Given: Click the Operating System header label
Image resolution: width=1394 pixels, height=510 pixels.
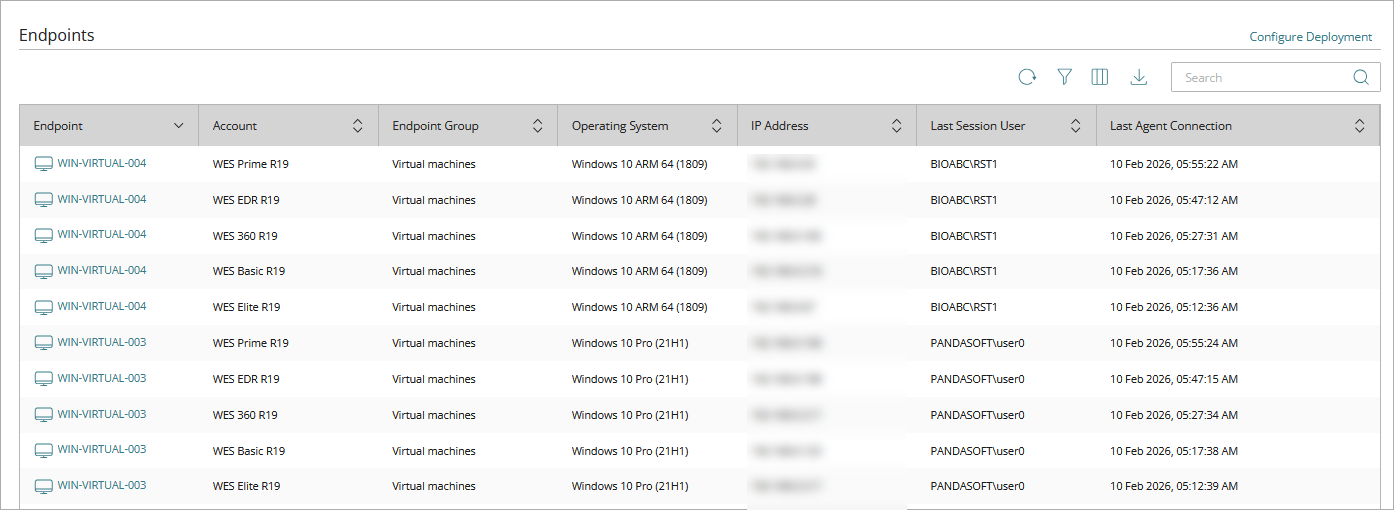Looking at the screenshot, I should (620, 126).
